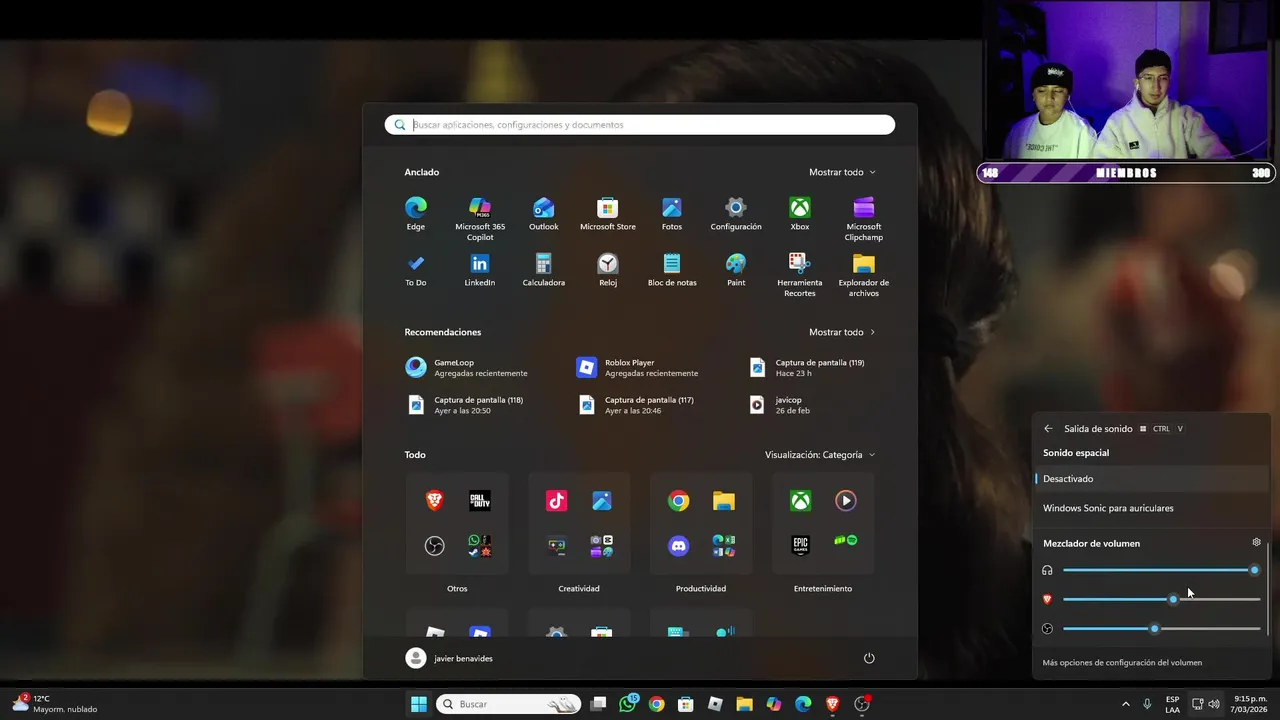1280x720 pixels.
Task: Launch Microsoft 365 Copilot pinned app
Action: tap(480, 218)
